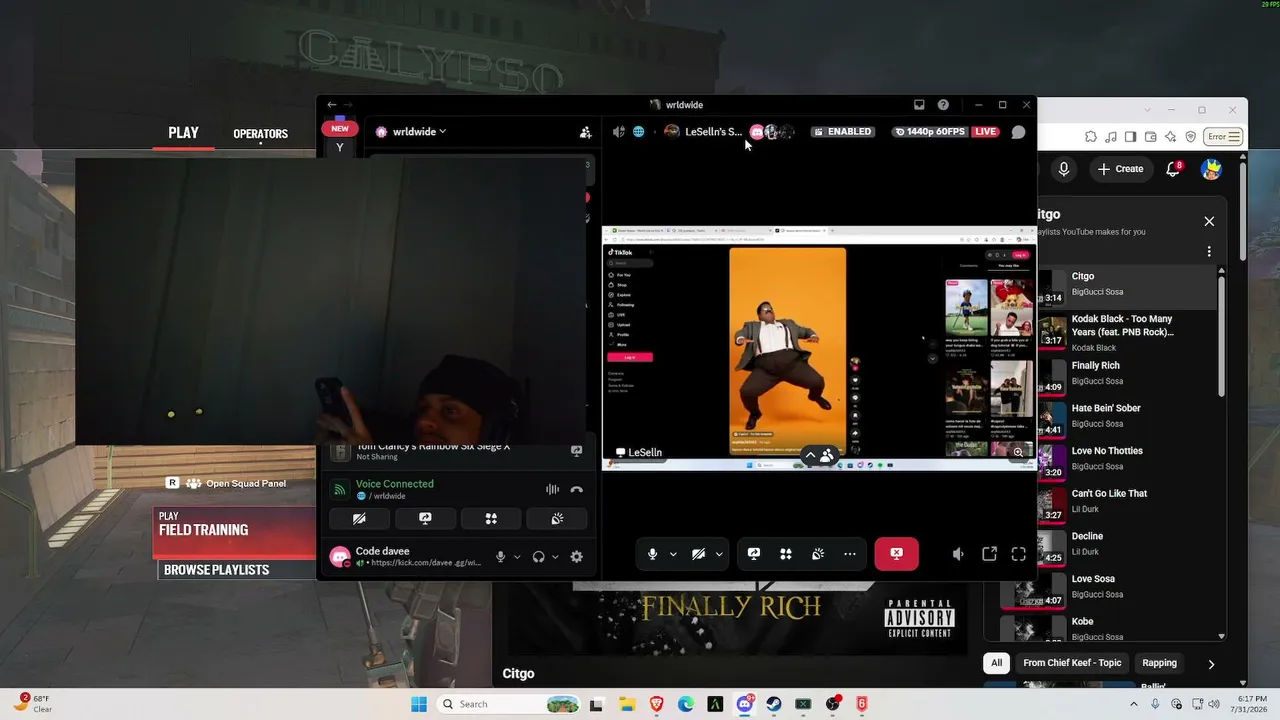Click the noise suppression waveform icon
The height and width of the screenshot is (720, 1280).
click(552, 490)
